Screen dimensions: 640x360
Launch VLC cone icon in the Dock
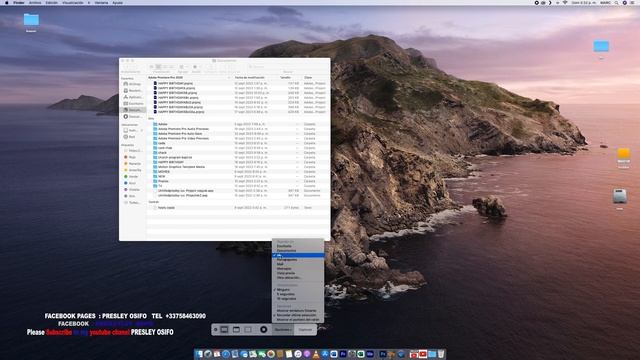click(x=316, y=354)
